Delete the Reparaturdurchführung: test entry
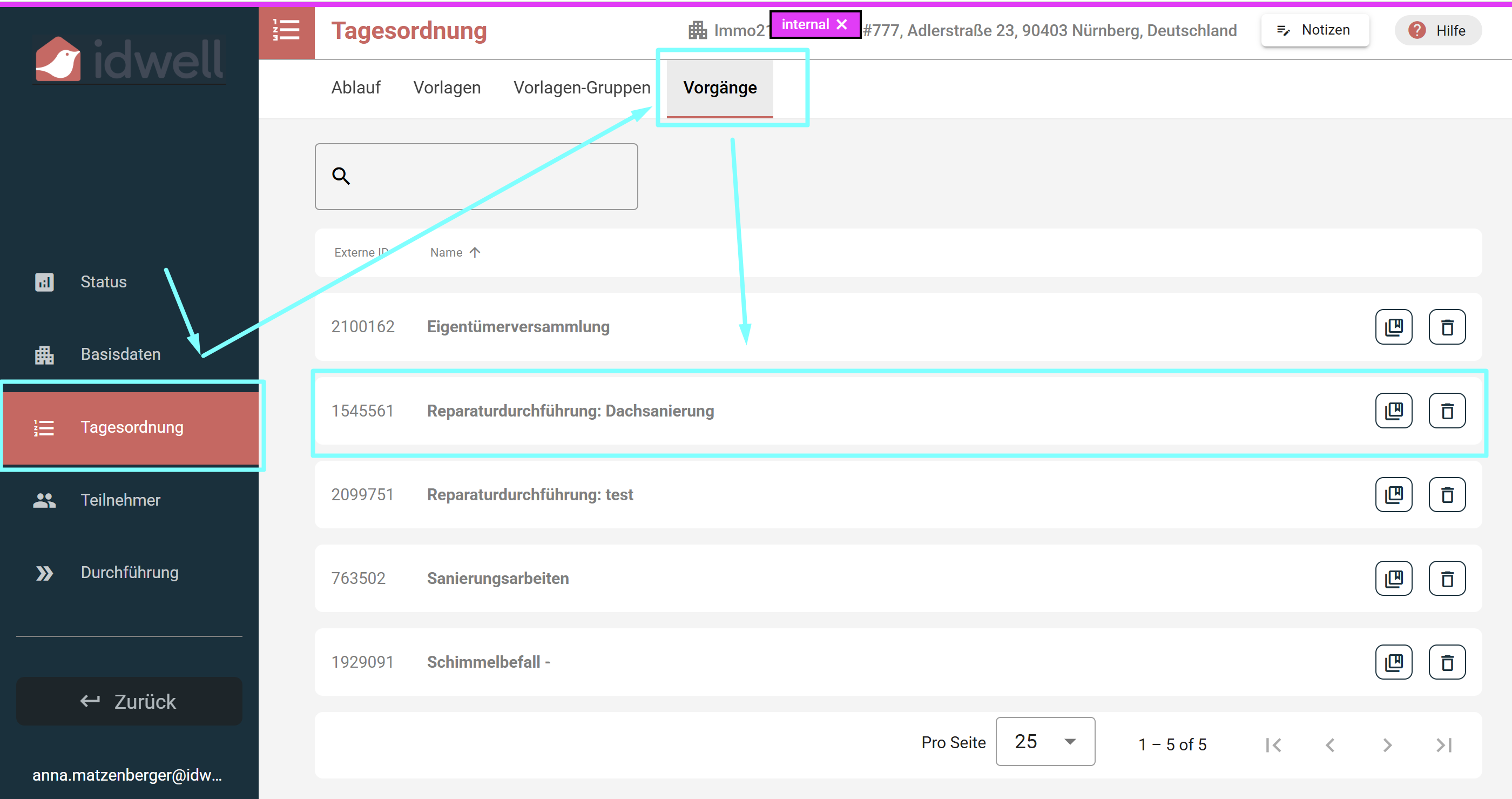The height and width of the screenshot is (799, 1512). click(1446, 494)
